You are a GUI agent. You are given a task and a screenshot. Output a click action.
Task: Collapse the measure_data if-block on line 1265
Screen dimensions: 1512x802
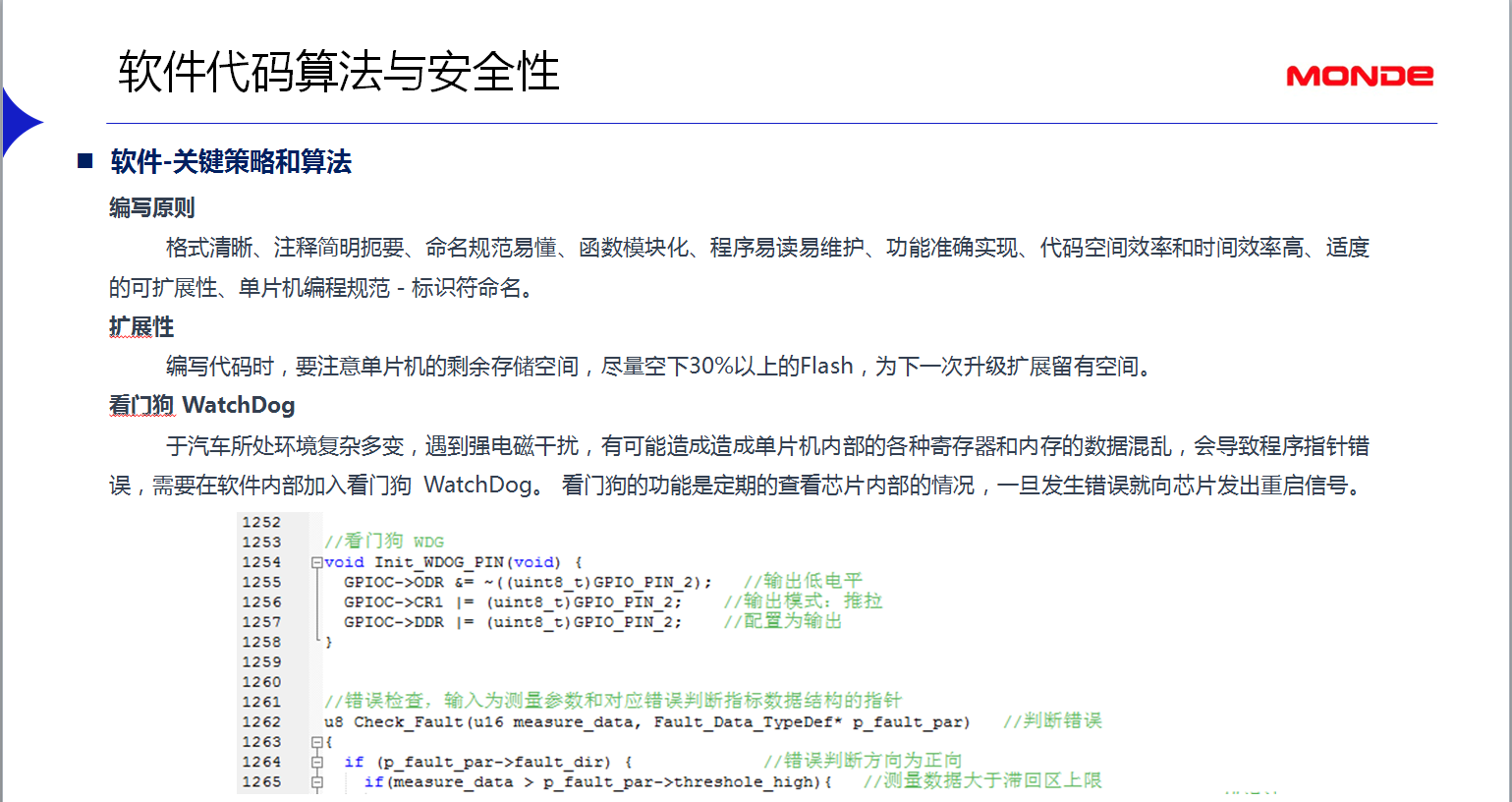pyautogui.click(x=316, y=782)
